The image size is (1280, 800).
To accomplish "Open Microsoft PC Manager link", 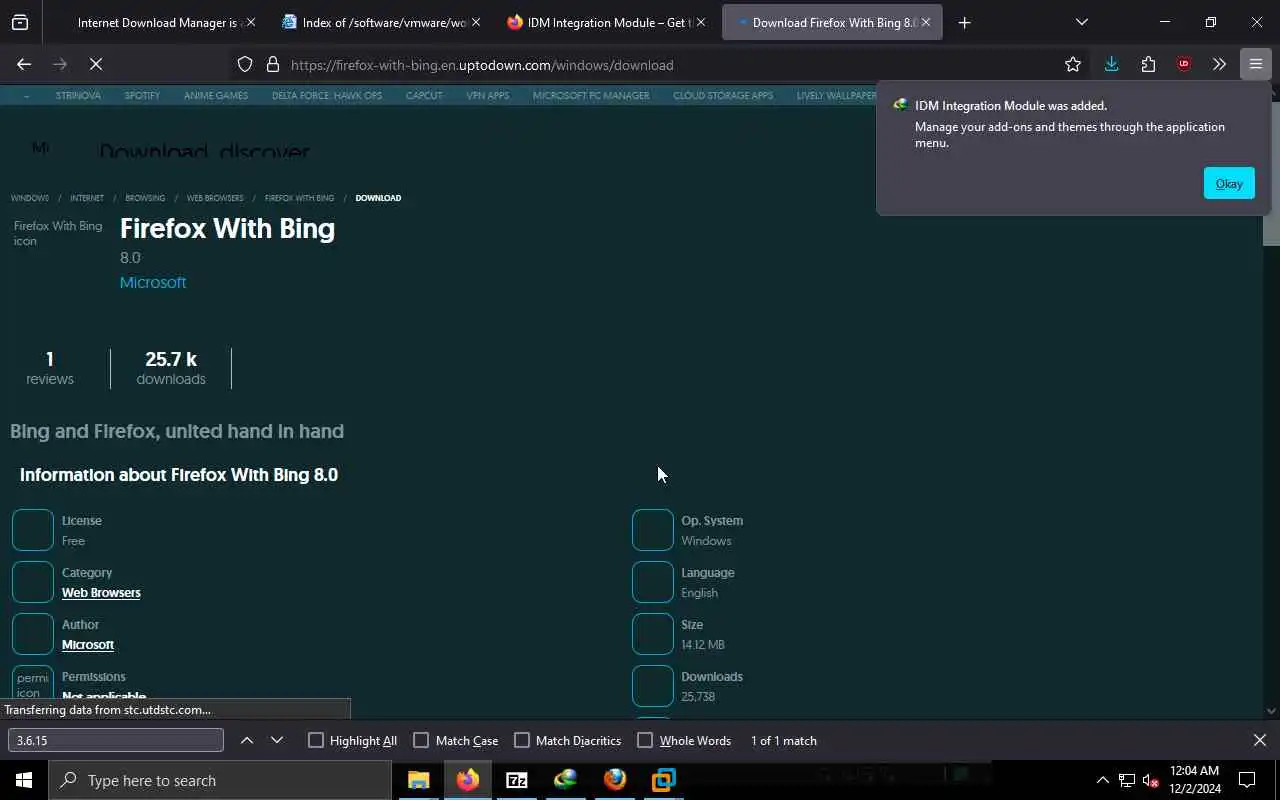I will tap(591, 96).
